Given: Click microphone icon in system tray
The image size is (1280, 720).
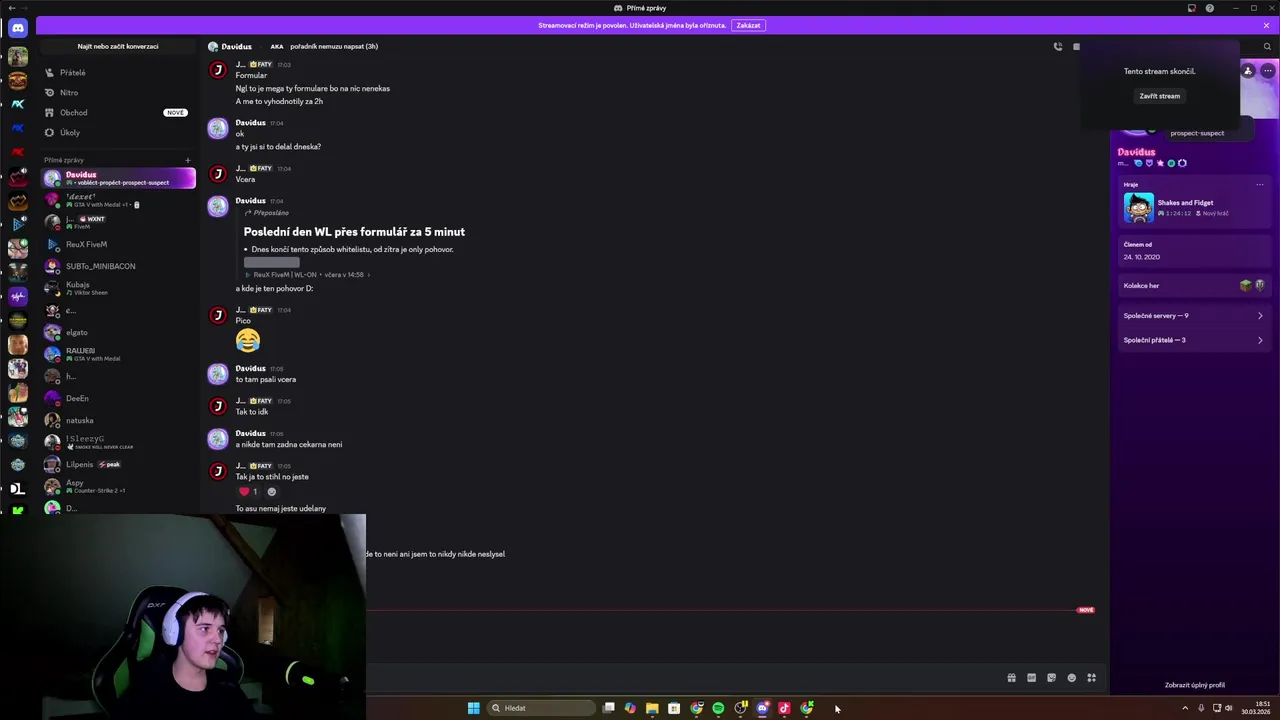Looking at the screenshot, I should coord(1201,708).
